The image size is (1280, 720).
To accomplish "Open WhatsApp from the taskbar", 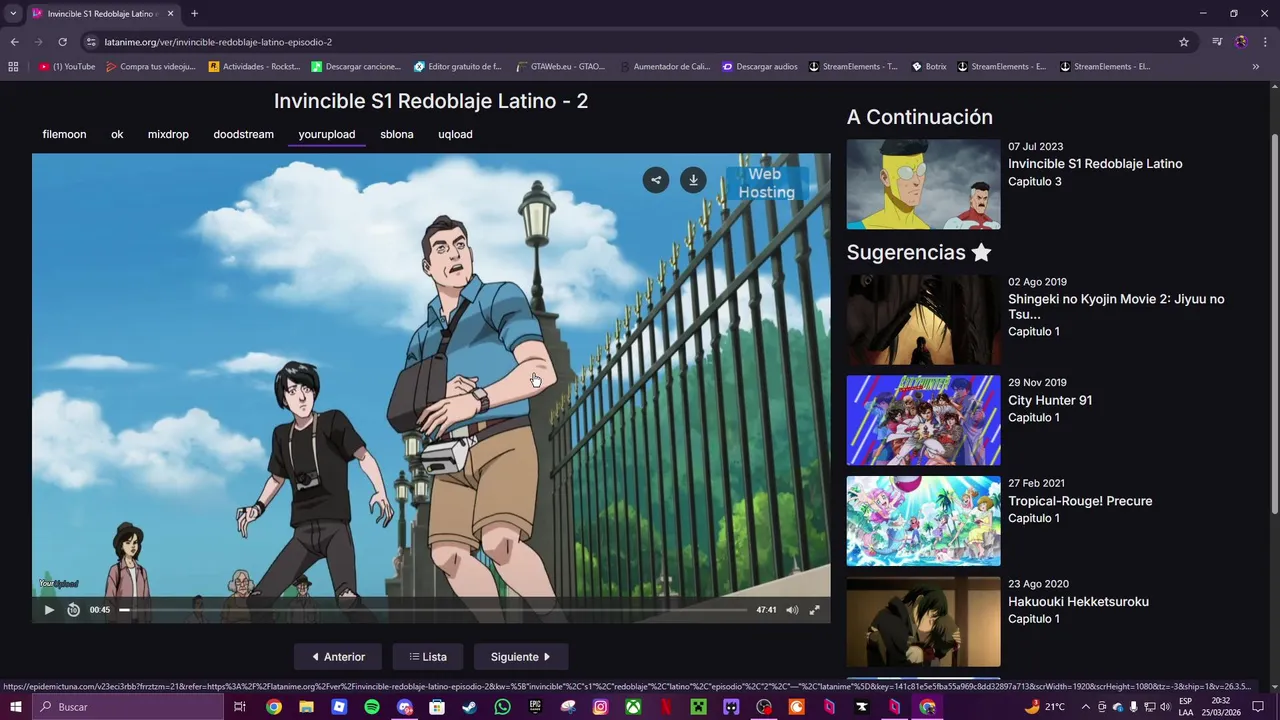I will [502, 707].
